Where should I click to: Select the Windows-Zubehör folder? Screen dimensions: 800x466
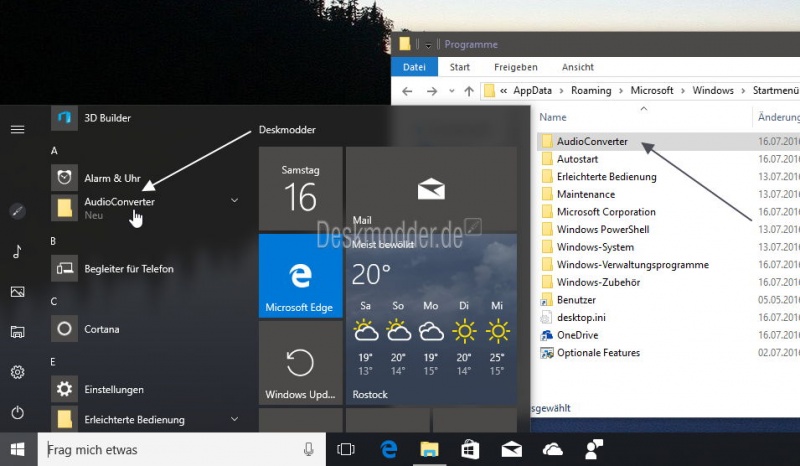[x=598, y=282]
